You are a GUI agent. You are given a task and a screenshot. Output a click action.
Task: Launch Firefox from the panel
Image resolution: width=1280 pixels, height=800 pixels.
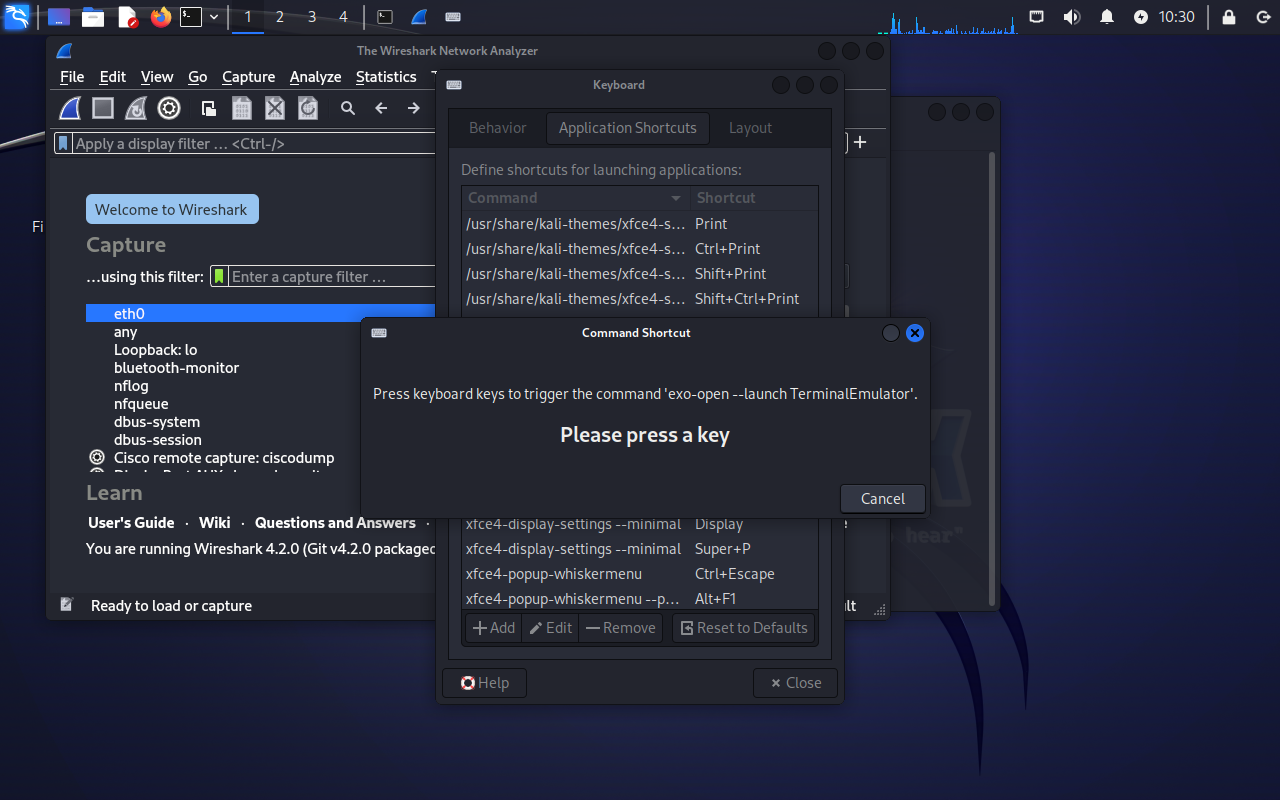pos(161,17)
